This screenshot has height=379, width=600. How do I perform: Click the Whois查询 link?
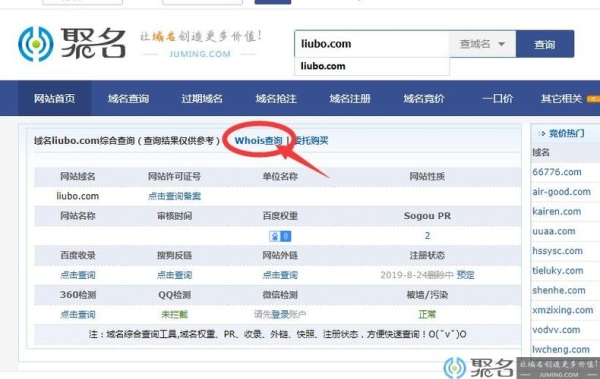(258, 140)
